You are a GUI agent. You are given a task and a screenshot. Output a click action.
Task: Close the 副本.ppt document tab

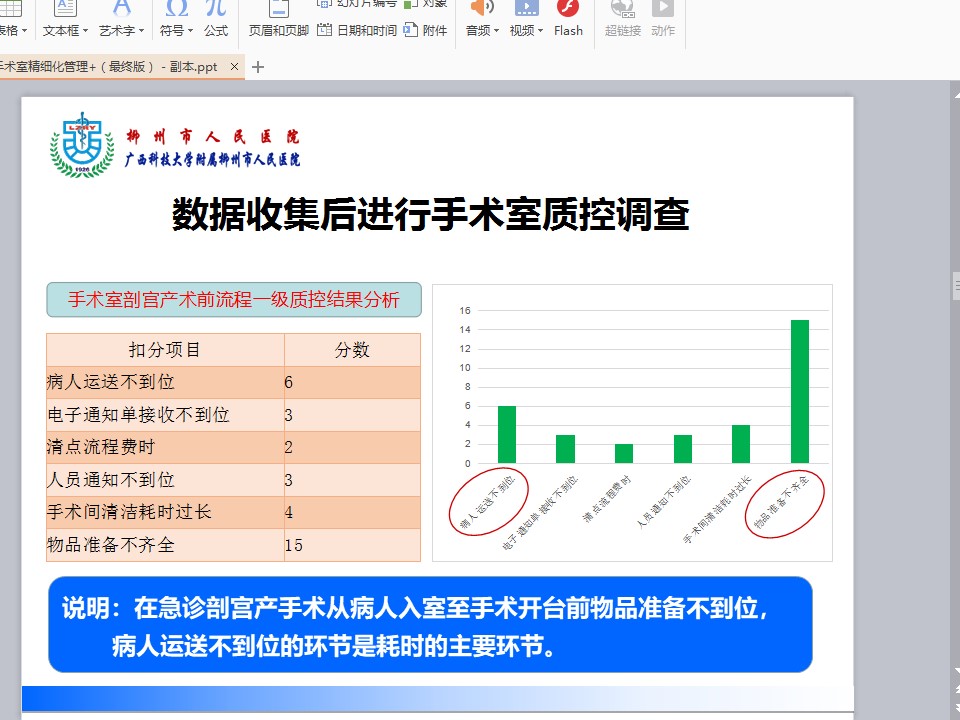(235, 67)
